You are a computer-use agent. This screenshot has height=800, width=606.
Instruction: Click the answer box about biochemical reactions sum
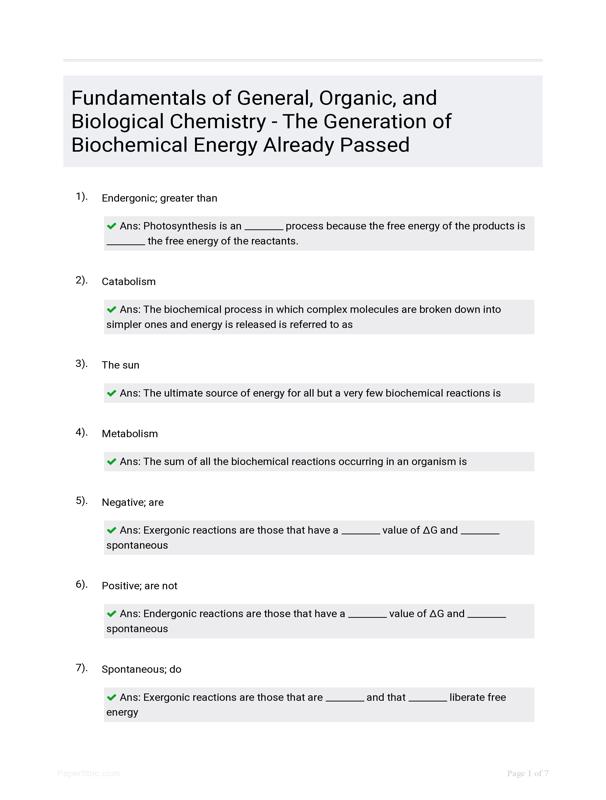[x=319, y=462]
